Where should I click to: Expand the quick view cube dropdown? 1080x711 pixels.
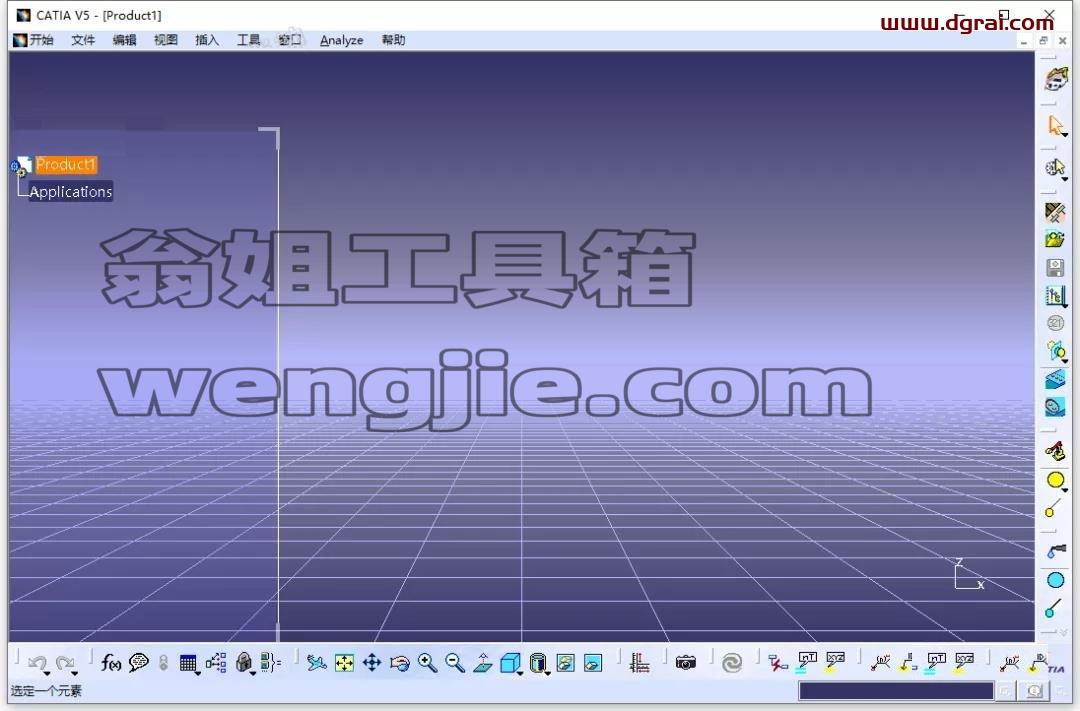[520, 673]
